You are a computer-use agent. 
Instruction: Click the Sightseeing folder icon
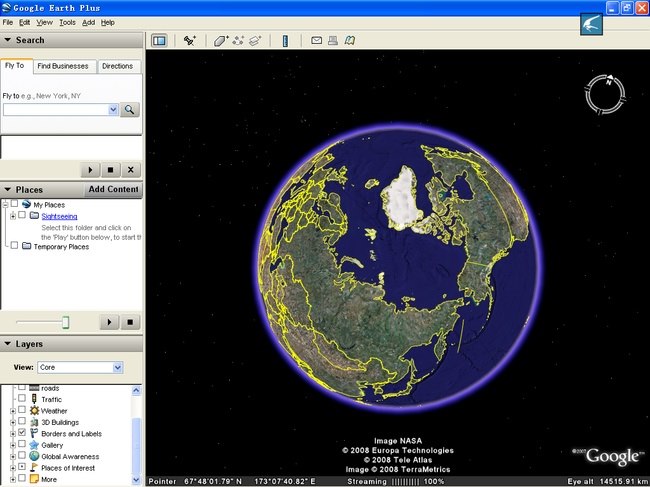35,216
